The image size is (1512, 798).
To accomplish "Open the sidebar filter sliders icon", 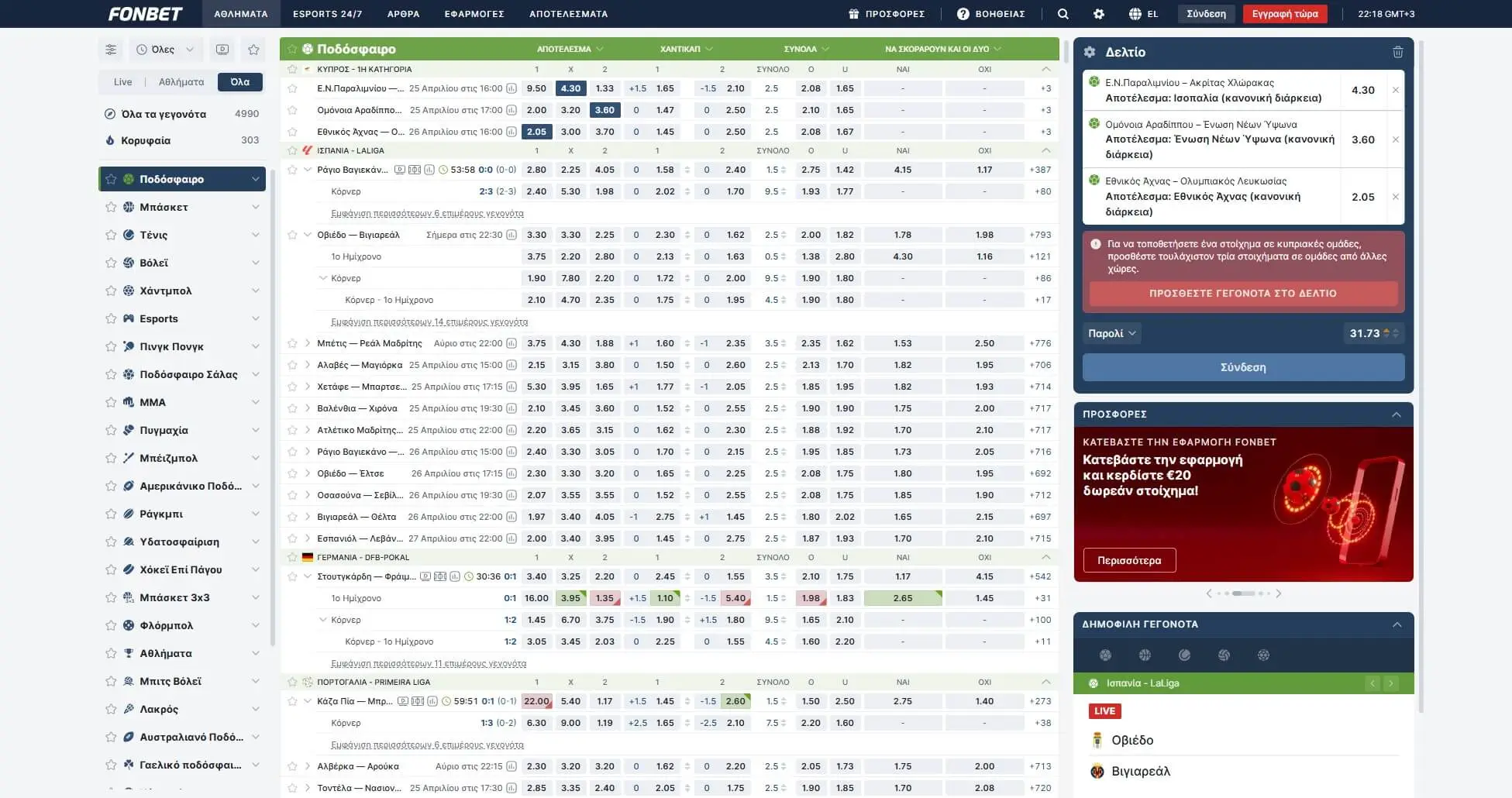I will pos(111,50).
